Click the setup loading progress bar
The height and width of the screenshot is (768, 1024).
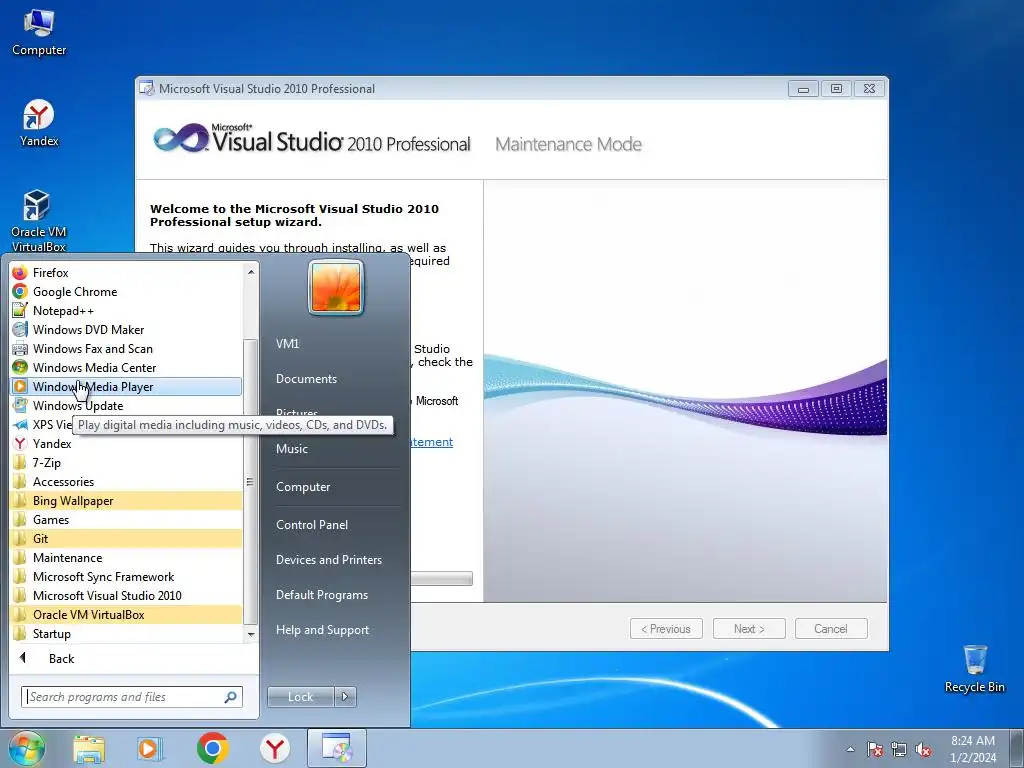(x=441, y=579)
